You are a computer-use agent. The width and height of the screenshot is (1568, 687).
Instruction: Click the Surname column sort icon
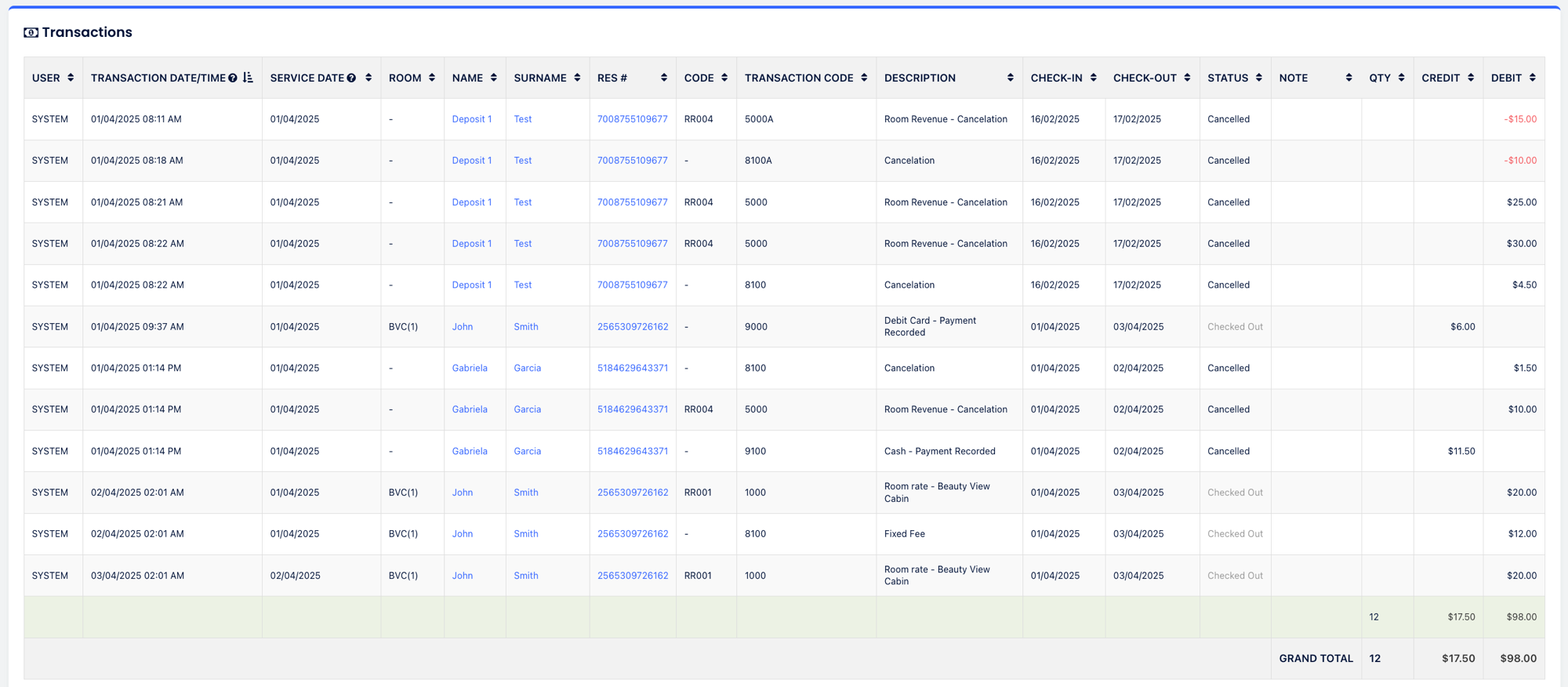click(x=577, y=78)
